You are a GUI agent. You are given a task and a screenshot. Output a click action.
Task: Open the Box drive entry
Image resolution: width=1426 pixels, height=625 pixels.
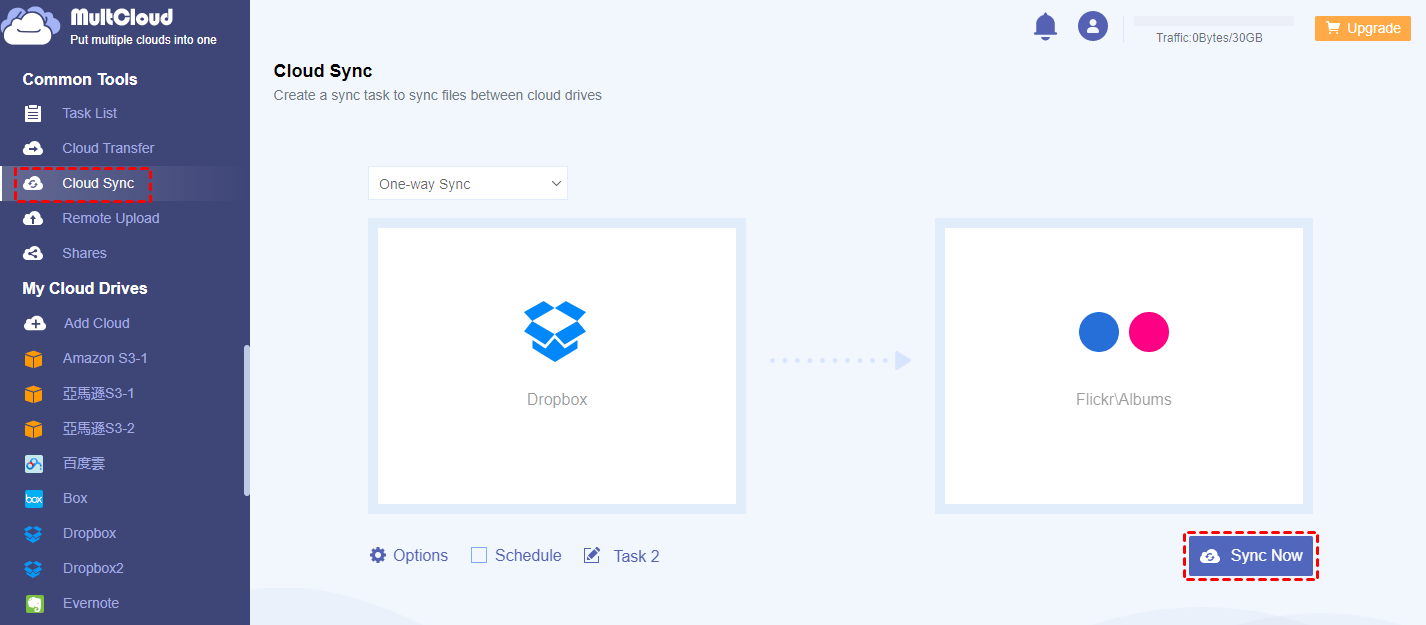[75, 498]
